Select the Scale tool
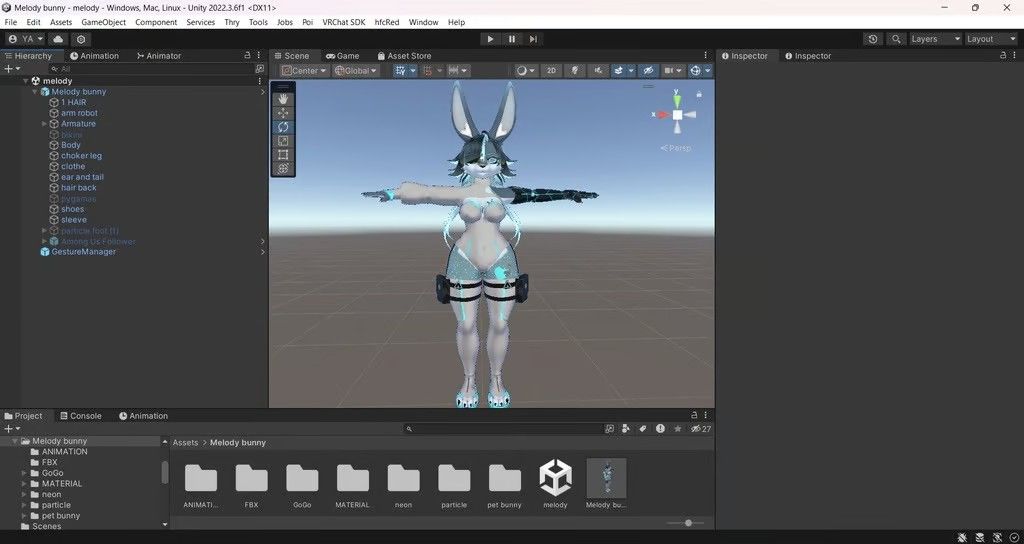The image size is (1024, 544). pyautogui.click(x=283, y=140)
